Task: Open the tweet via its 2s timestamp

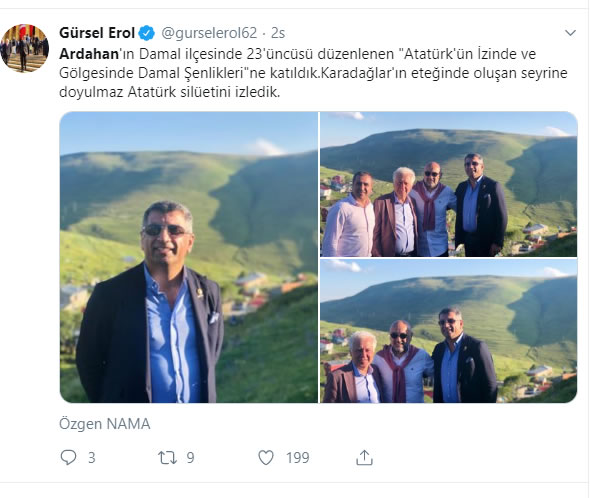Action: [x=278, y=33]
